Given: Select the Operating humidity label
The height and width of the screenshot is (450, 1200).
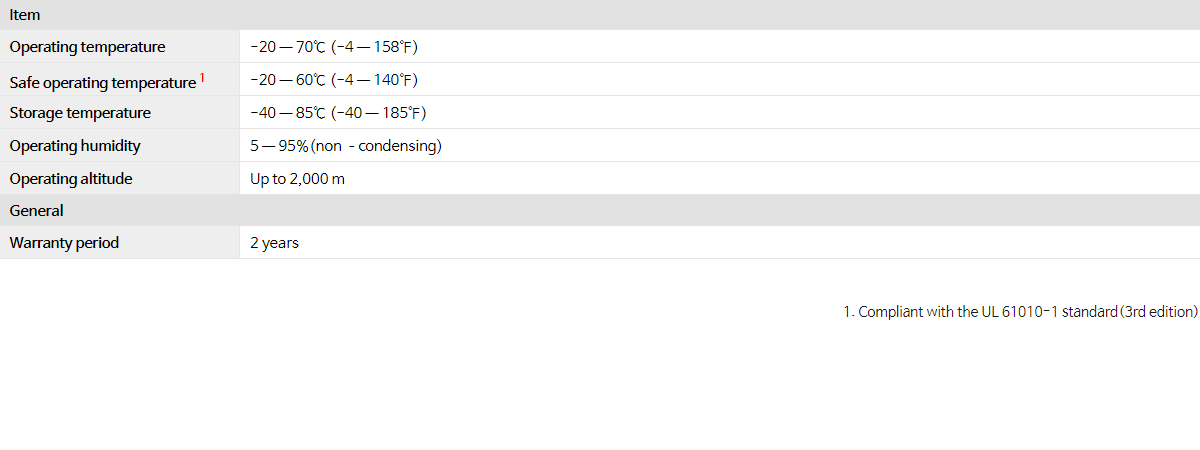Looking at the screenshot, I should [75, 146].
